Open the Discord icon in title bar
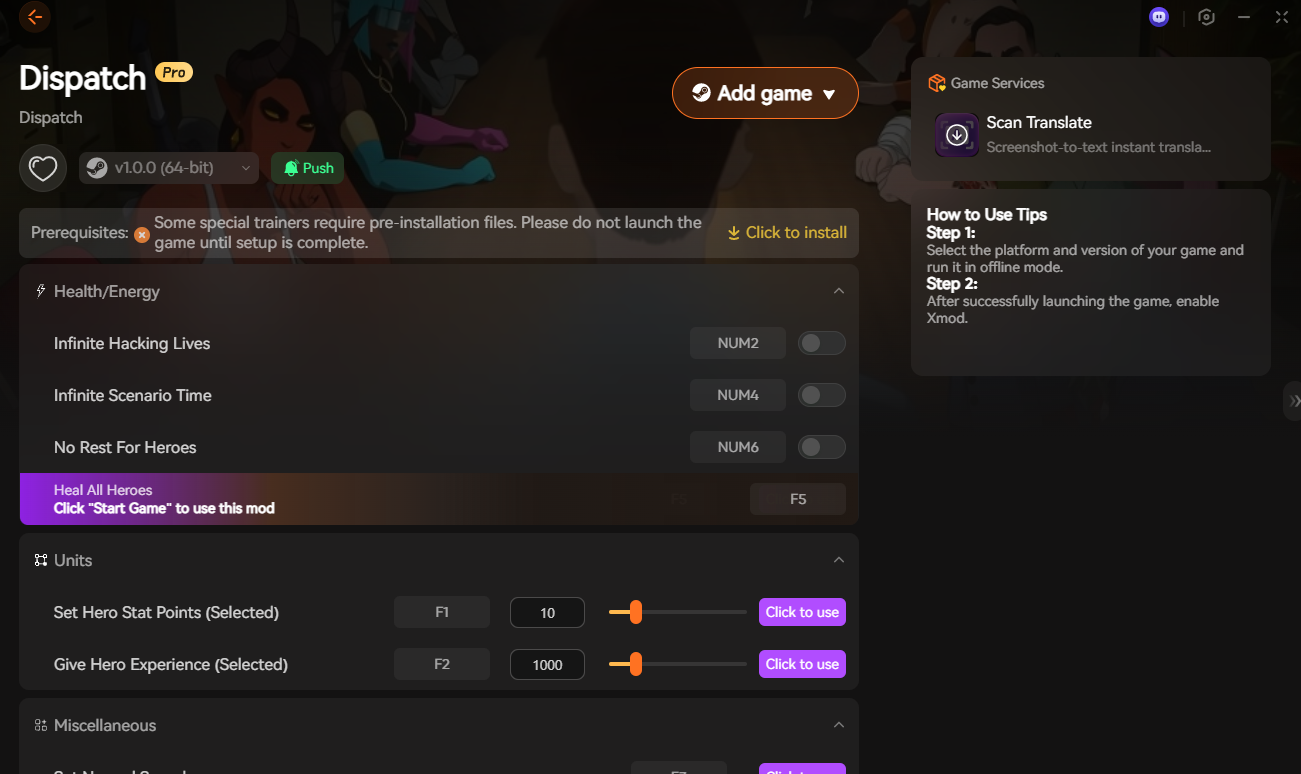This screenshot has height=774, width=1301. (x=1159, y=17)
